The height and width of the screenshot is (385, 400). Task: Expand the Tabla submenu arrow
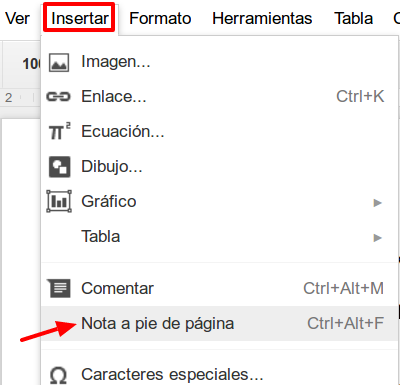[x=377, y=238]
